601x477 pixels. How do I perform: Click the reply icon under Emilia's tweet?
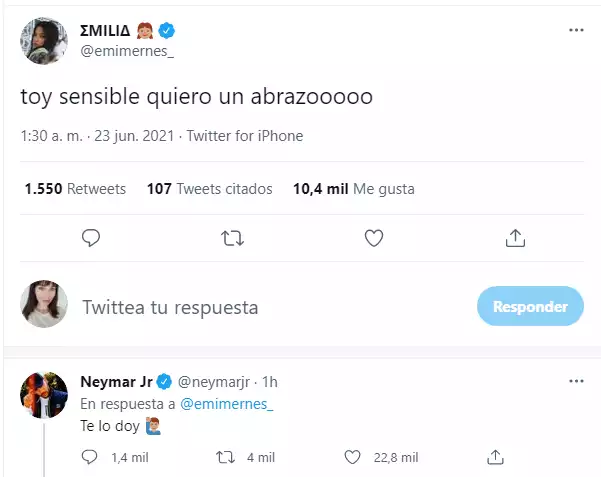[90, 238]
